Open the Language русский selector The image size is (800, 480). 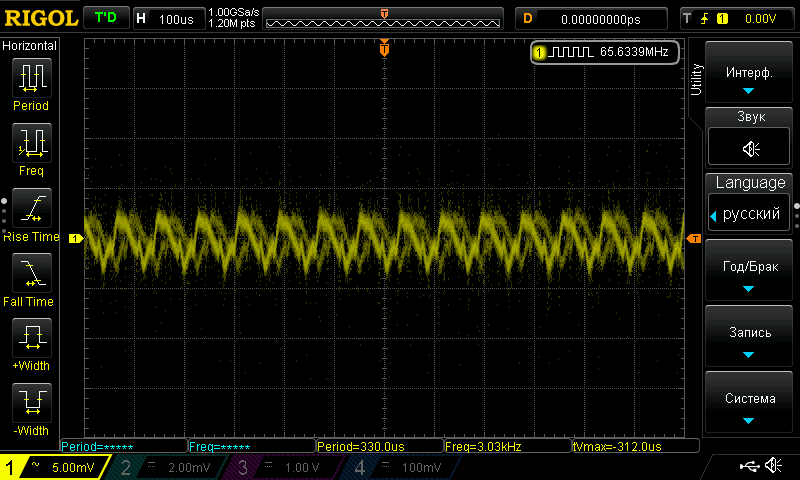tap(749, 214)
